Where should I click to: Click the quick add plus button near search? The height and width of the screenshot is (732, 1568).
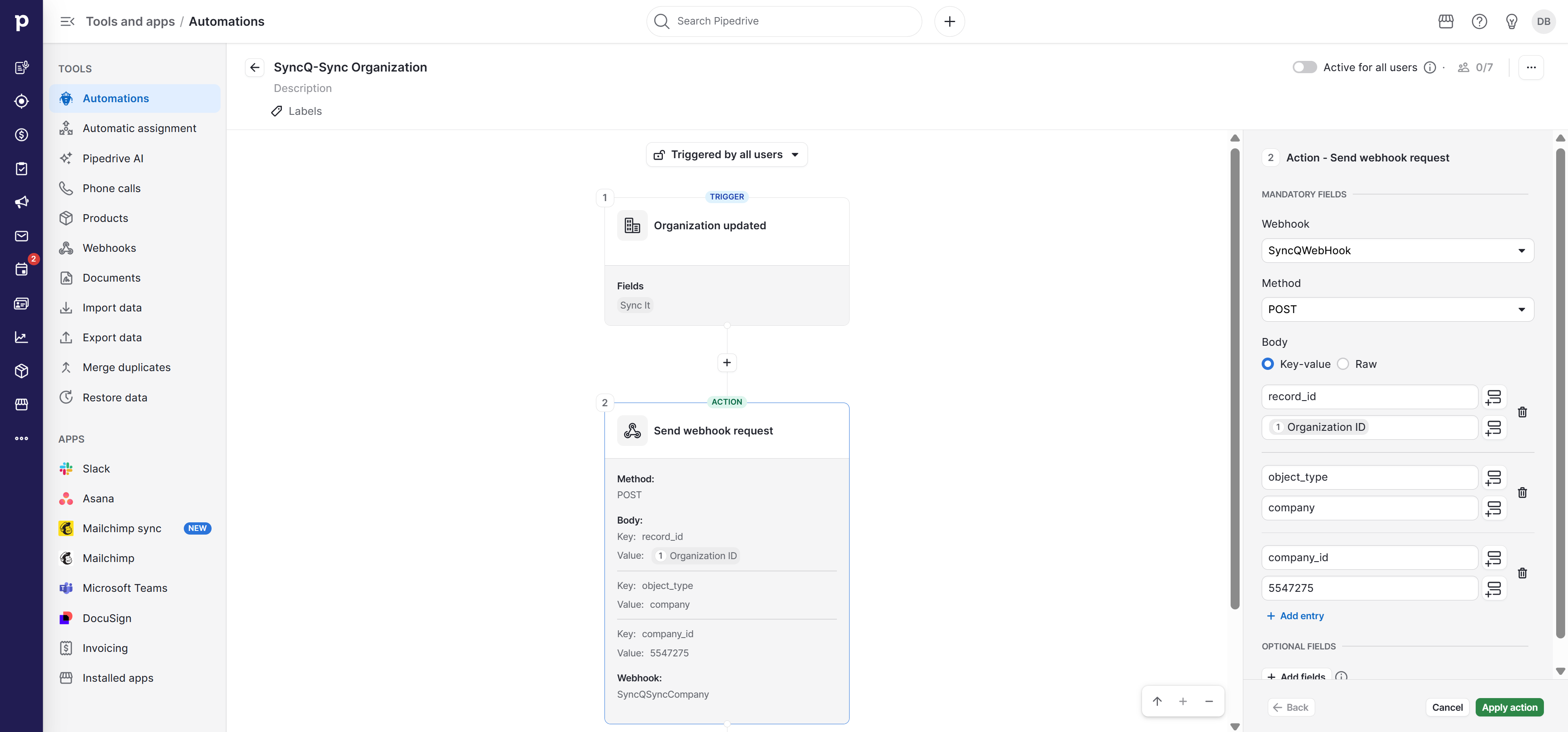[949, 21]
